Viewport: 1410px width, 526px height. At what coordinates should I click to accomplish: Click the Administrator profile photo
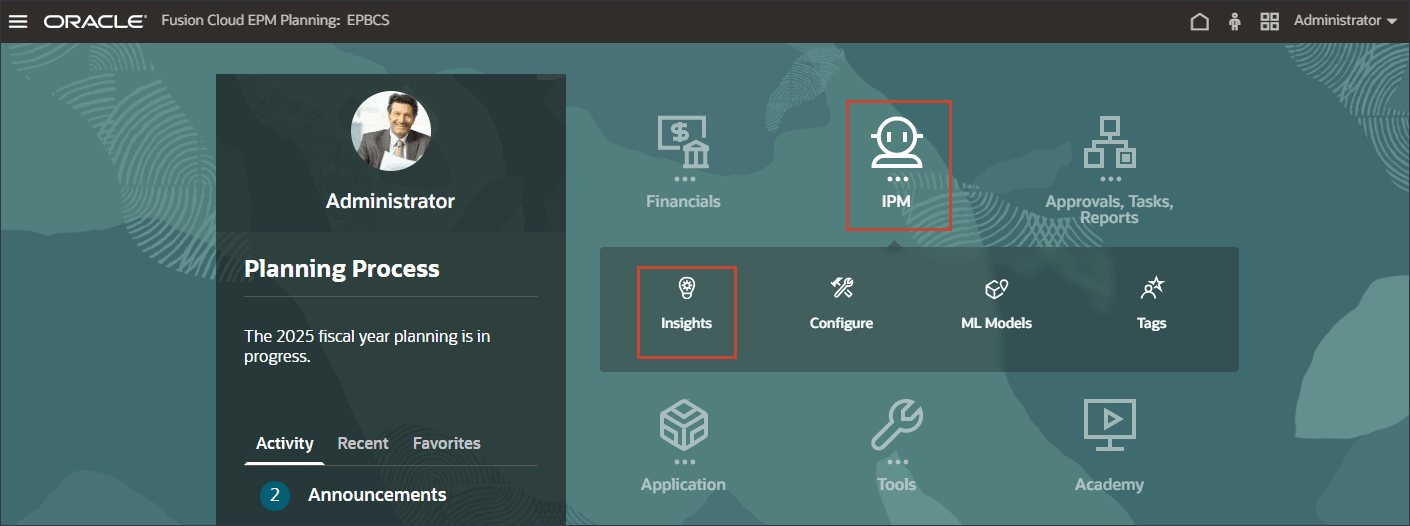(391, 131)
